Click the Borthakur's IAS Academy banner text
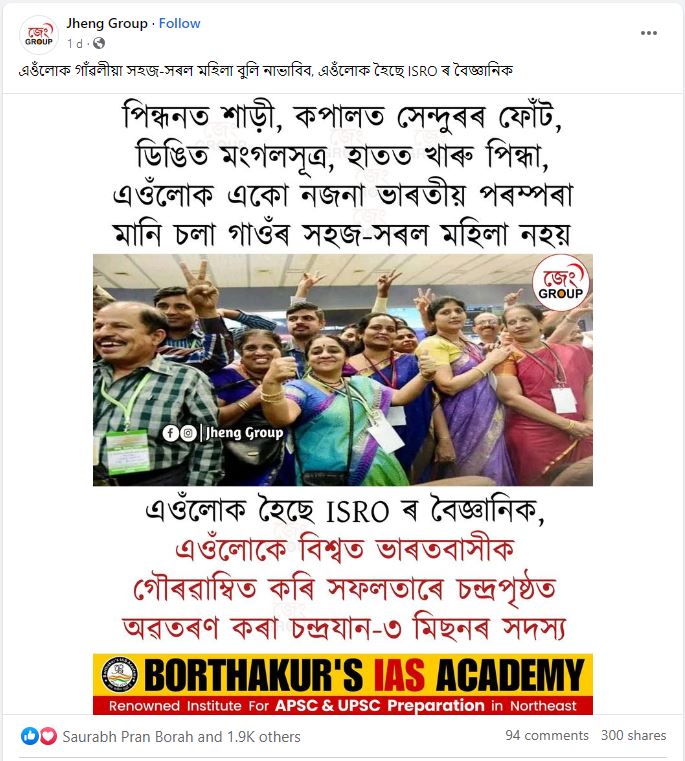 pos(364,675)
